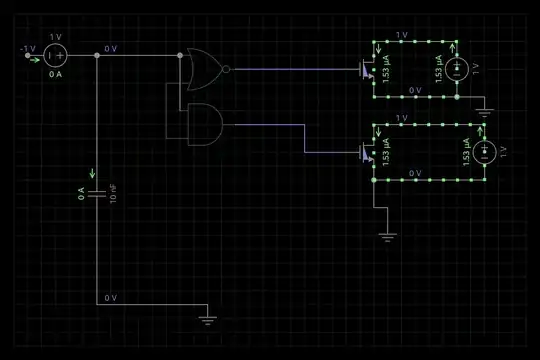The width and height of the screenshot is (540, 360).
Task: Click the ground symbol below lower MOSFET
Action: 387,237
